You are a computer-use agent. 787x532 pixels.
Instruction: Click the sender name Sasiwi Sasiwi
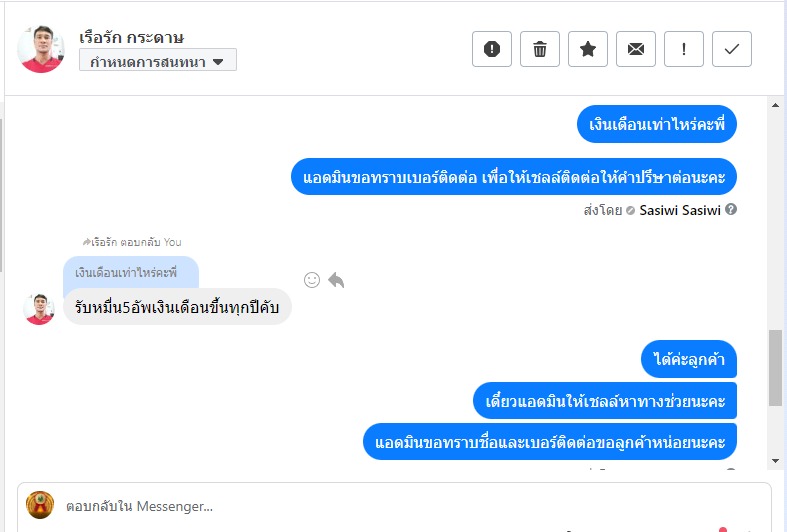[x=680, y=210]
